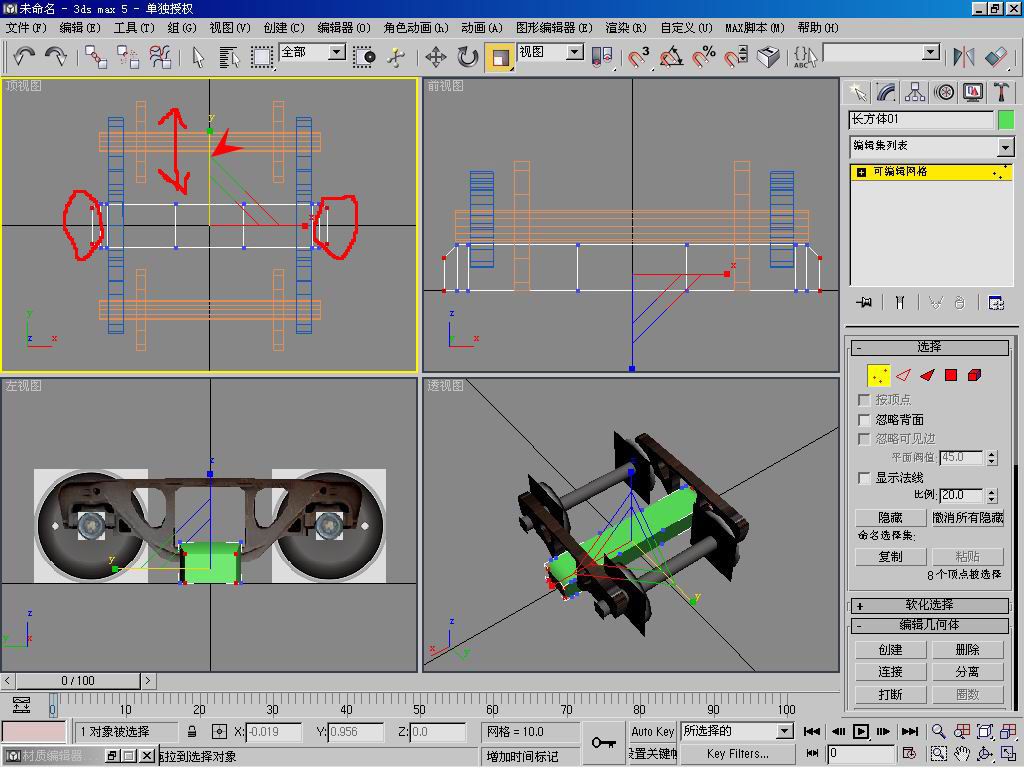This screenshot has width=1024, height=768.
Task: Open the 所选择的 key filter dropdown
Action: 785,731
